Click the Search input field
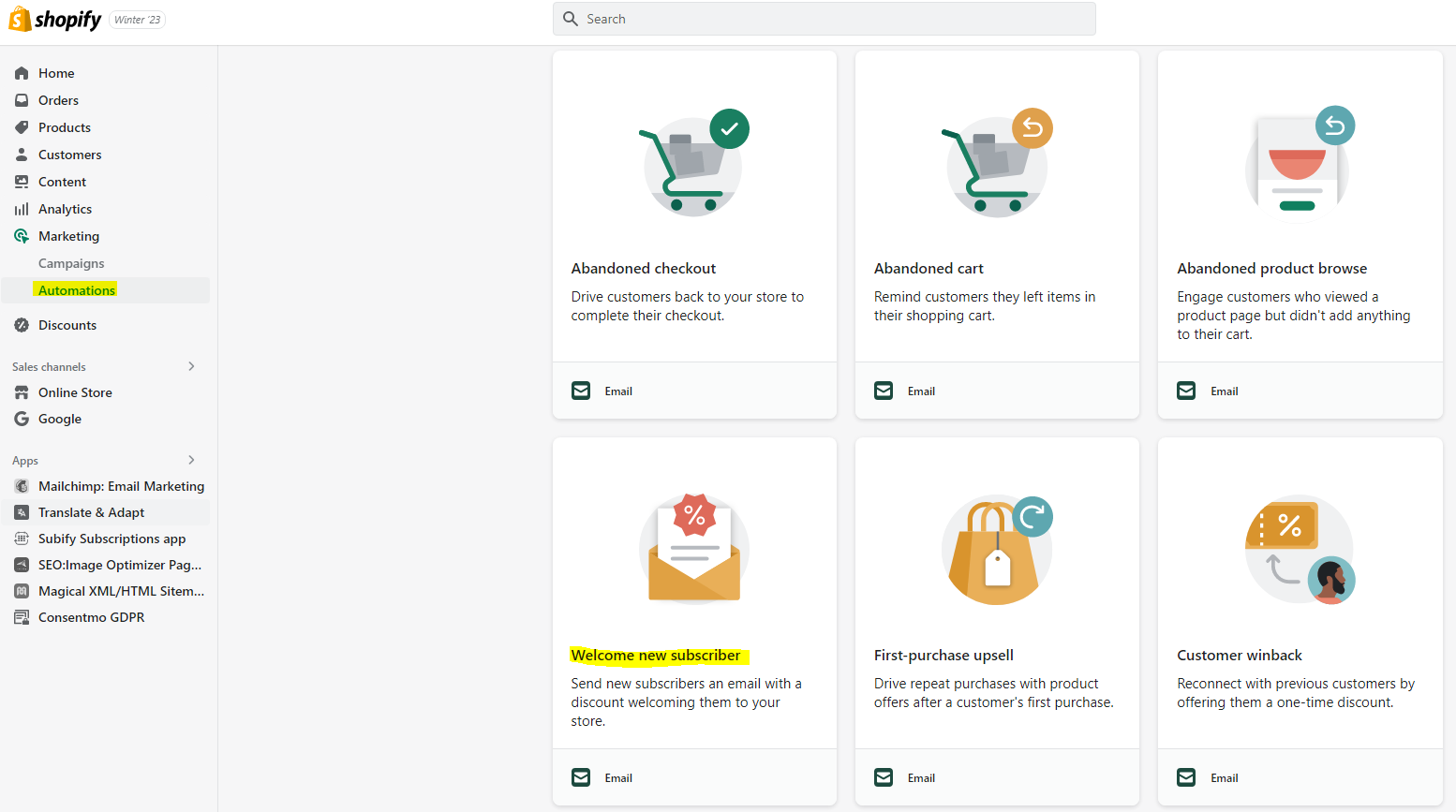Image resolution: width=1456 pixels, height=812 pixels. 825,19
